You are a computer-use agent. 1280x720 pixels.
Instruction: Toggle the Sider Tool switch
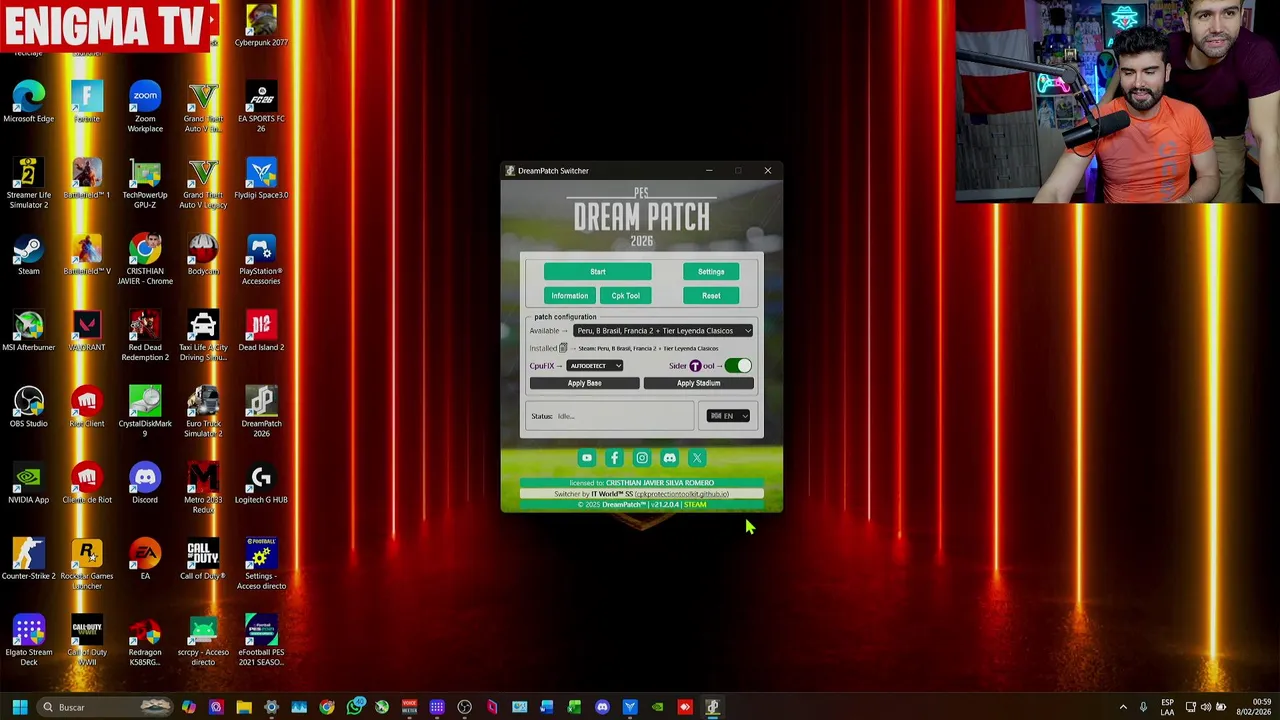coord(738,366)
